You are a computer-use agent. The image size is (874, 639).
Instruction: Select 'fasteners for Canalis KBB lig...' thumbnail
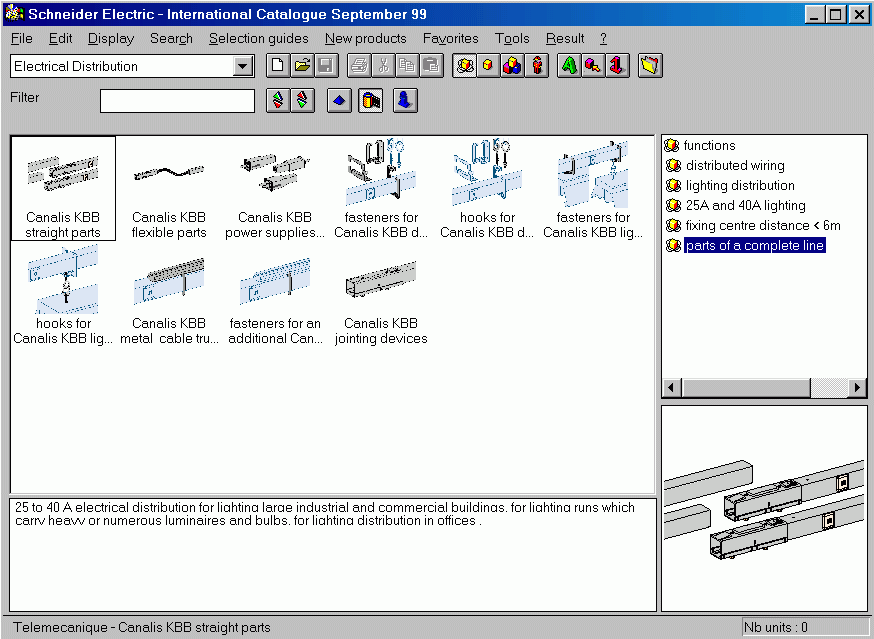click(x=593, y=188)
